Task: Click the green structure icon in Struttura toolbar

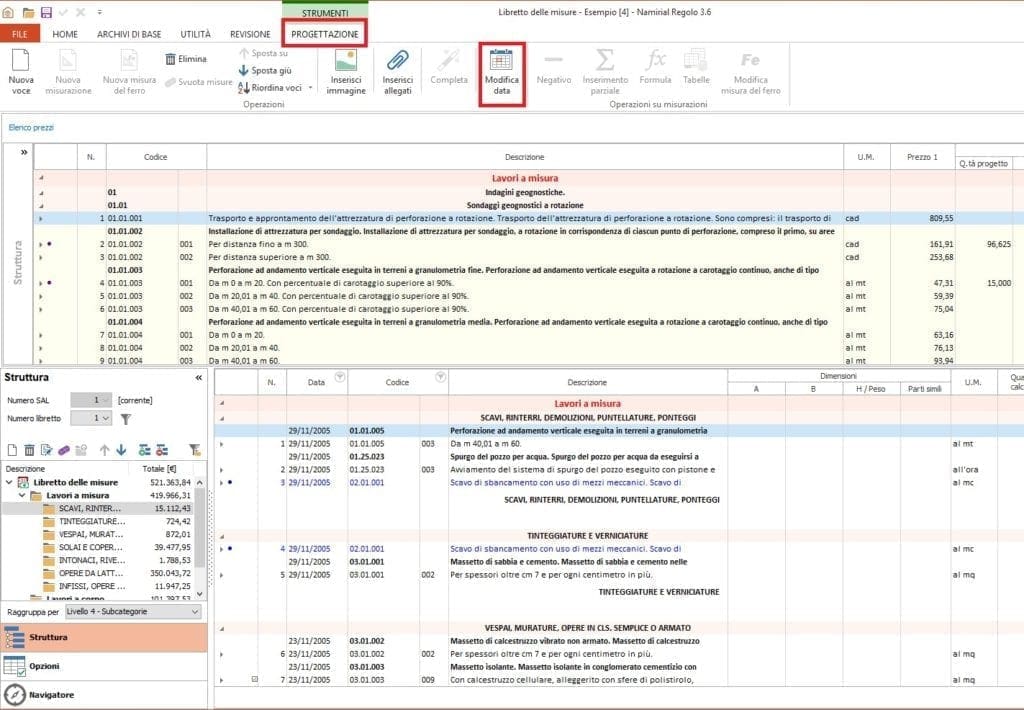Action: [144, 450]
